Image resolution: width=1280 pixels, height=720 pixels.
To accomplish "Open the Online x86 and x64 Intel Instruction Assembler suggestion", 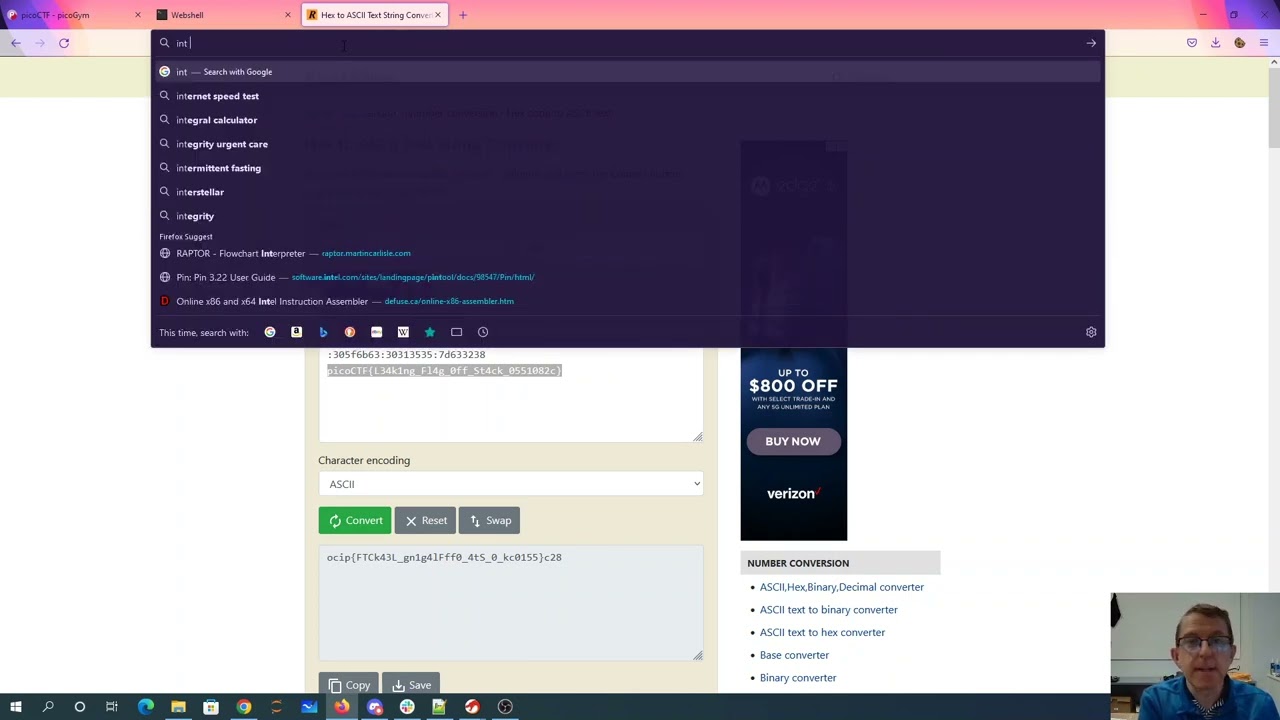I will [x=628, y=301].
